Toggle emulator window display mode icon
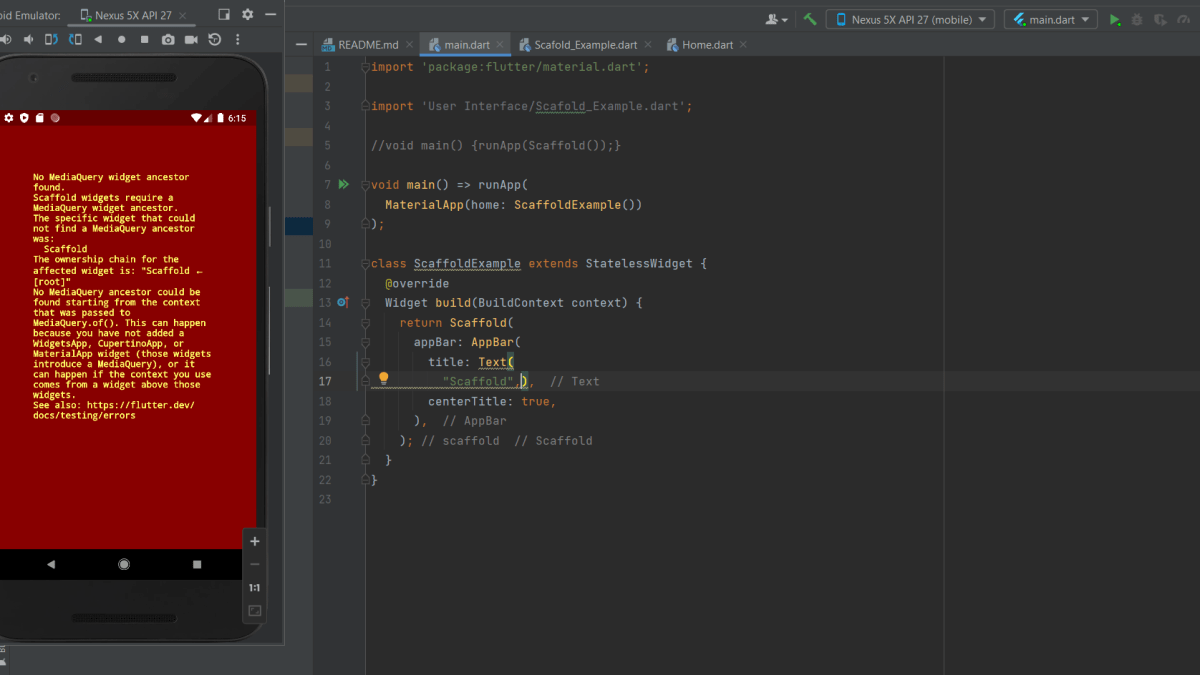 [x=224, y=16]
